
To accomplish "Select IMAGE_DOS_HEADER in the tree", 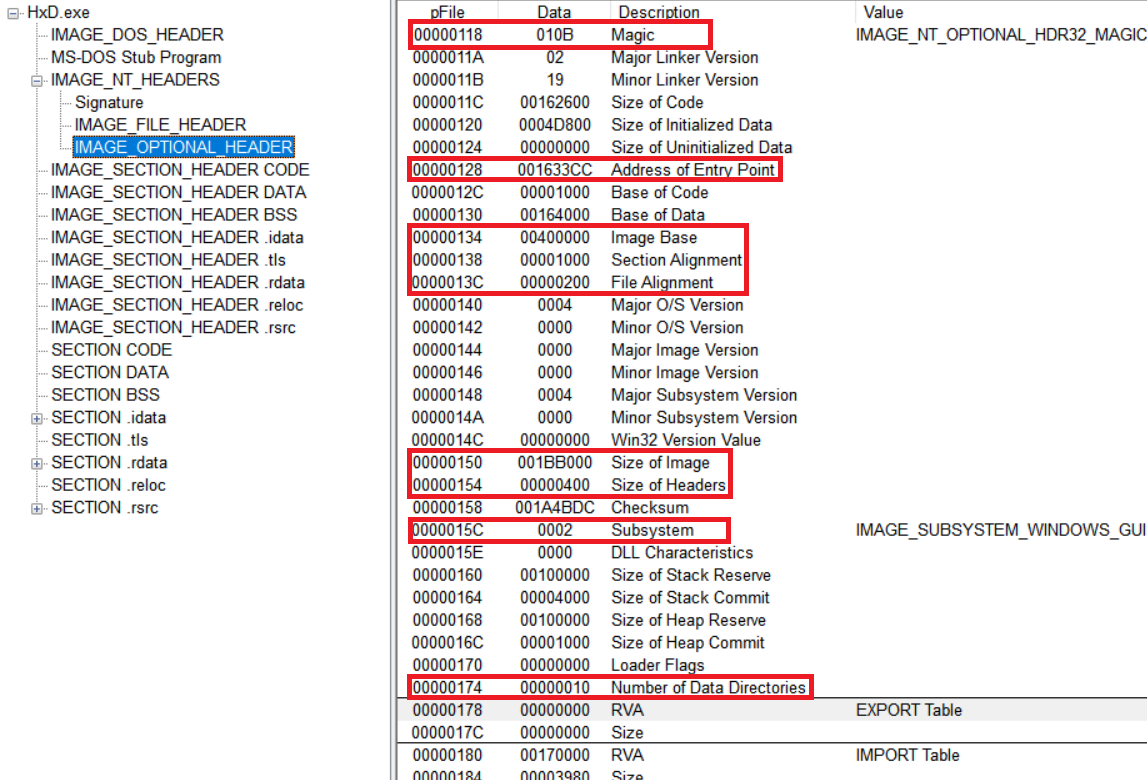I will 137,35.
